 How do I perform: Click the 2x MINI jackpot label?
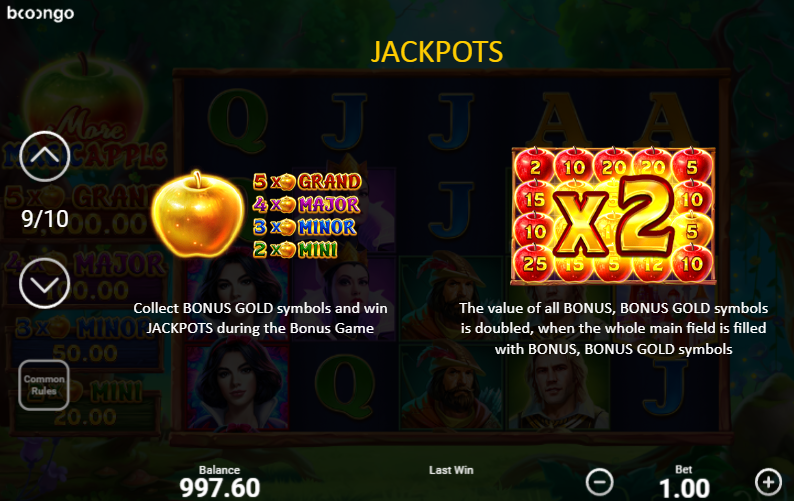click(295, 249)
